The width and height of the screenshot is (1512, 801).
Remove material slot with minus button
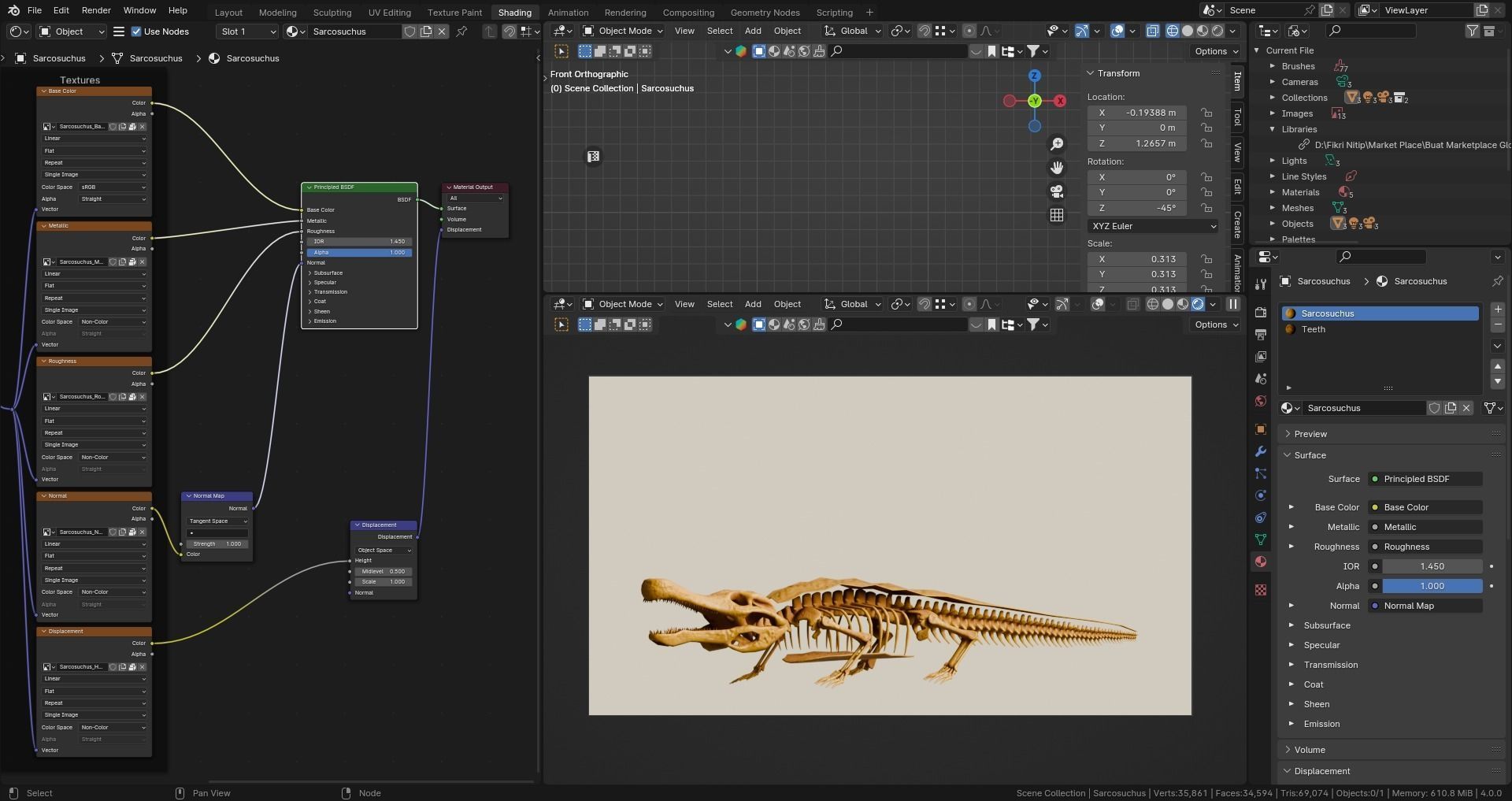pos(1498,324)
